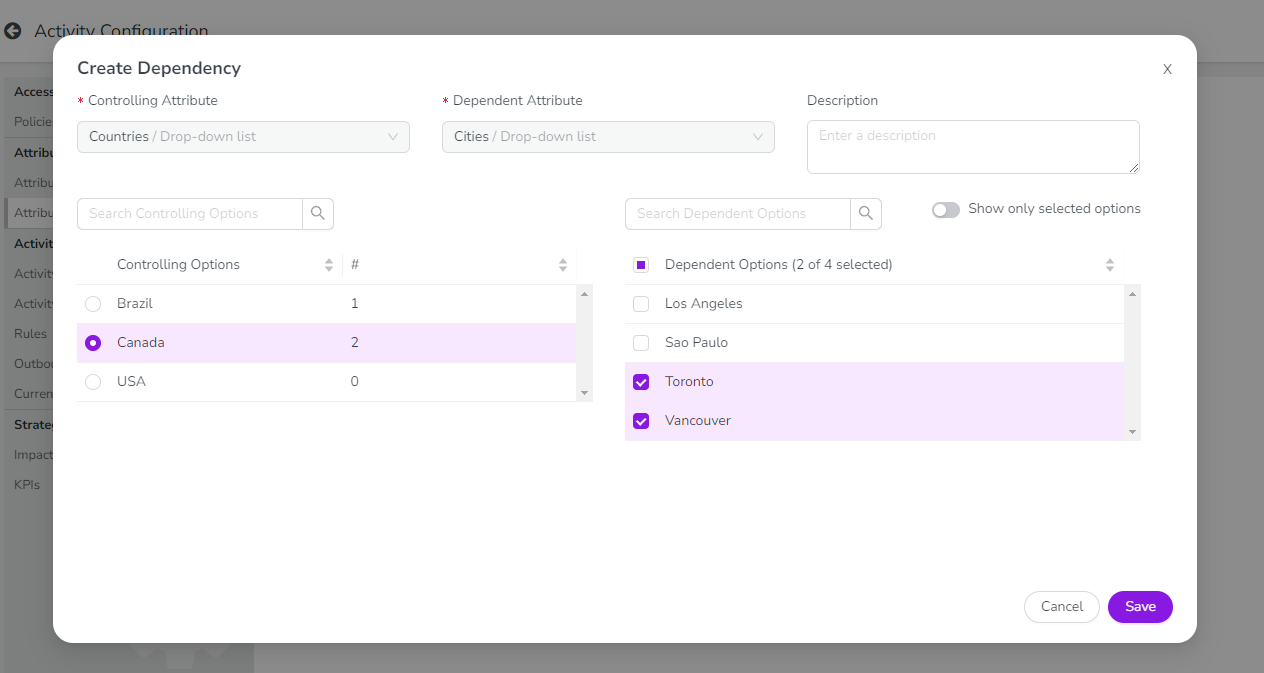Image resolution: width=1264 pixels, height=673 pixels.
Task: Select the Brazil radio button
Action: 93,304
